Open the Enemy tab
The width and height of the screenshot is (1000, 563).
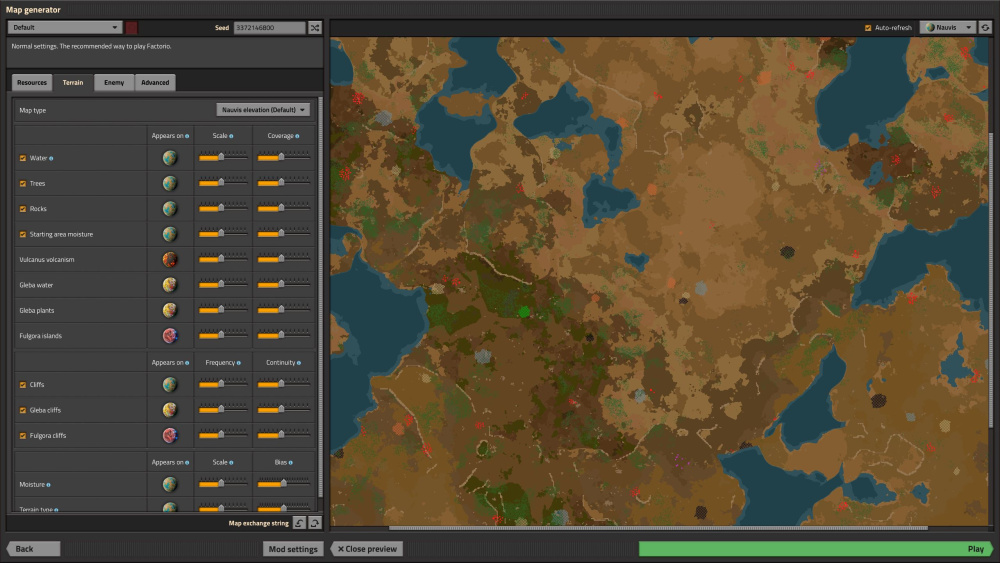tap(114, 83)
